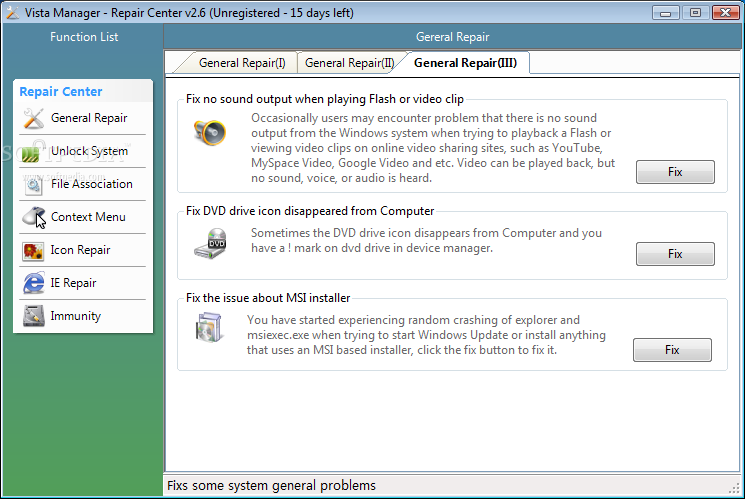745x499 pixels.
Task: Click the status bar 'Fixs some system' text
Action: tap(271, 485)
